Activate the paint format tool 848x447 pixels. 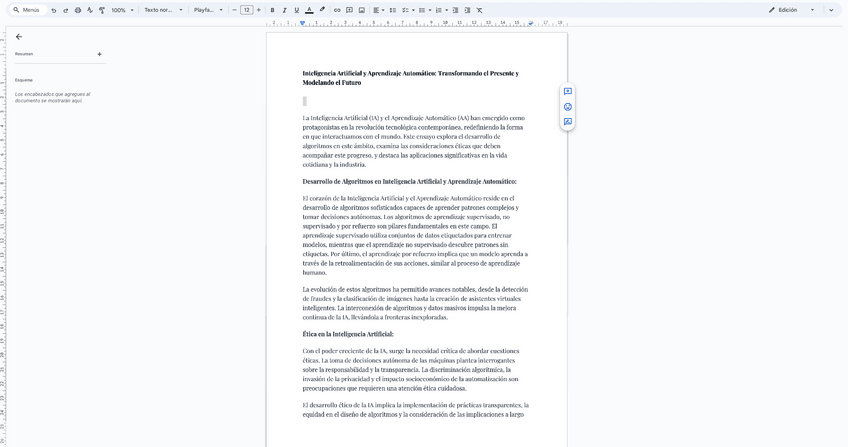coord(102,10)
